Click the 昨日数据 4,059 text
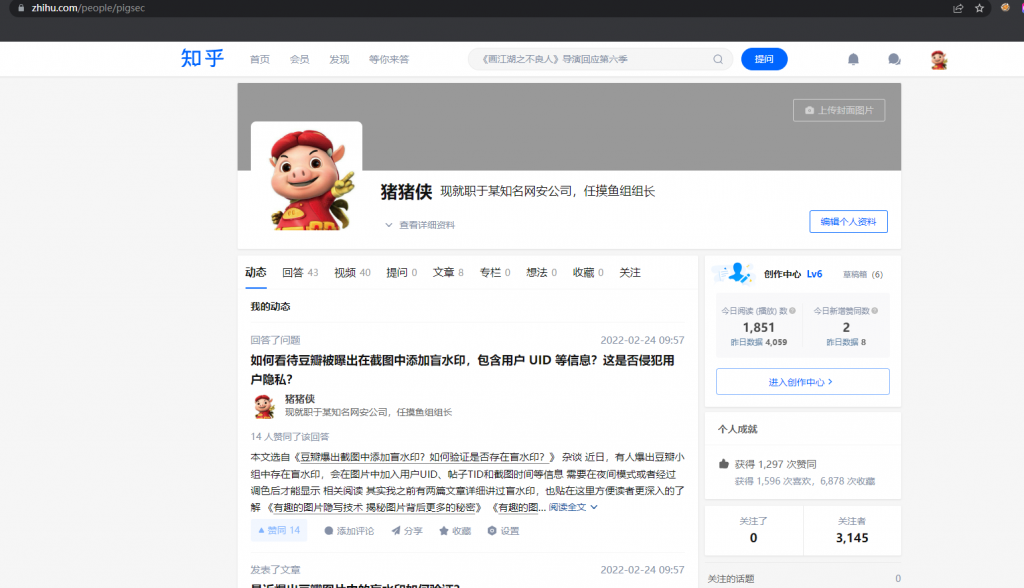The width and height of the screenshot is (1024, 588). pyautogui.click(x=758, y=342)
